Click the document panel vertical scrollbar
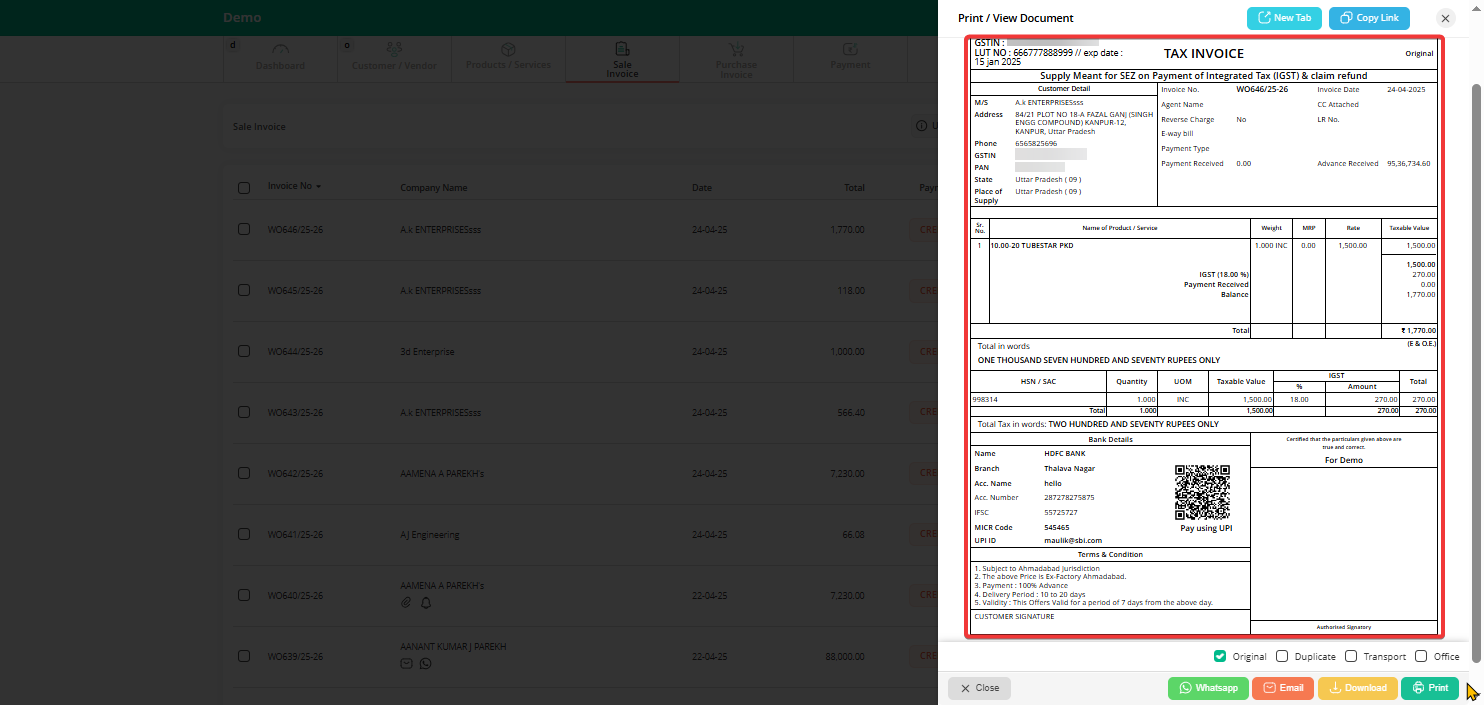The image size is (1484, 705). (1476, 370)
